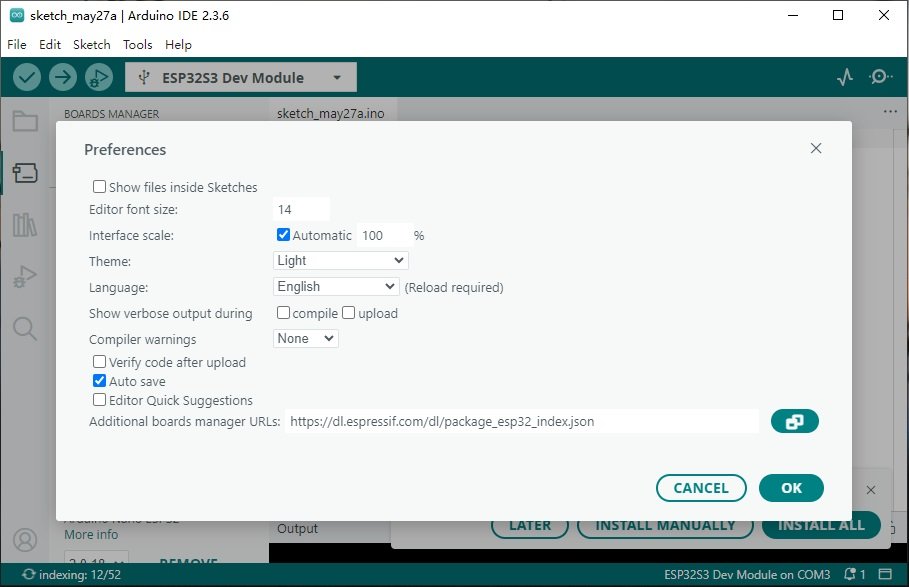Open Library Manager in the sidebar
Image resolution: width=909 pixels, height=587 pixels.
point(25,224)
